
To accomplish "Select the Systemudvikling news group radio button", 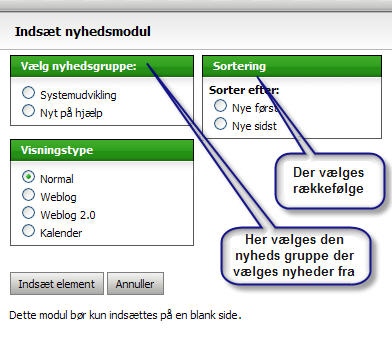I will pos(28,93).
